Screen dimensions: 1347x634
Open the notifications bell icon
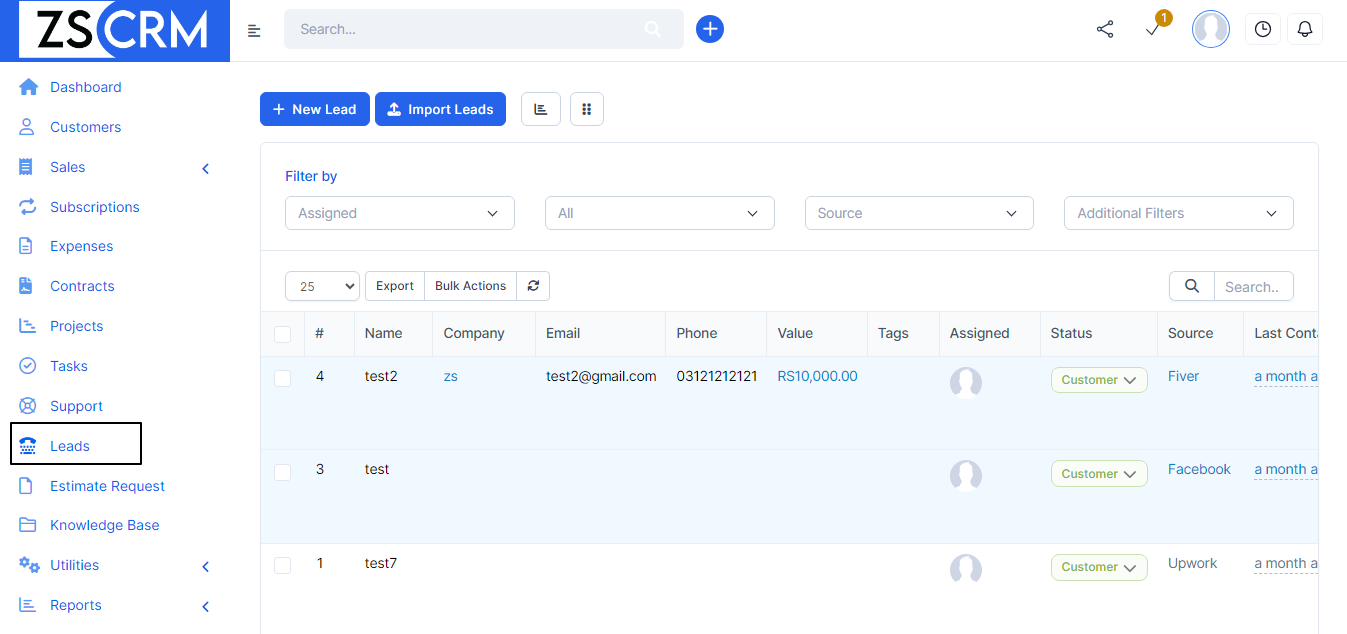(1304, 29)
